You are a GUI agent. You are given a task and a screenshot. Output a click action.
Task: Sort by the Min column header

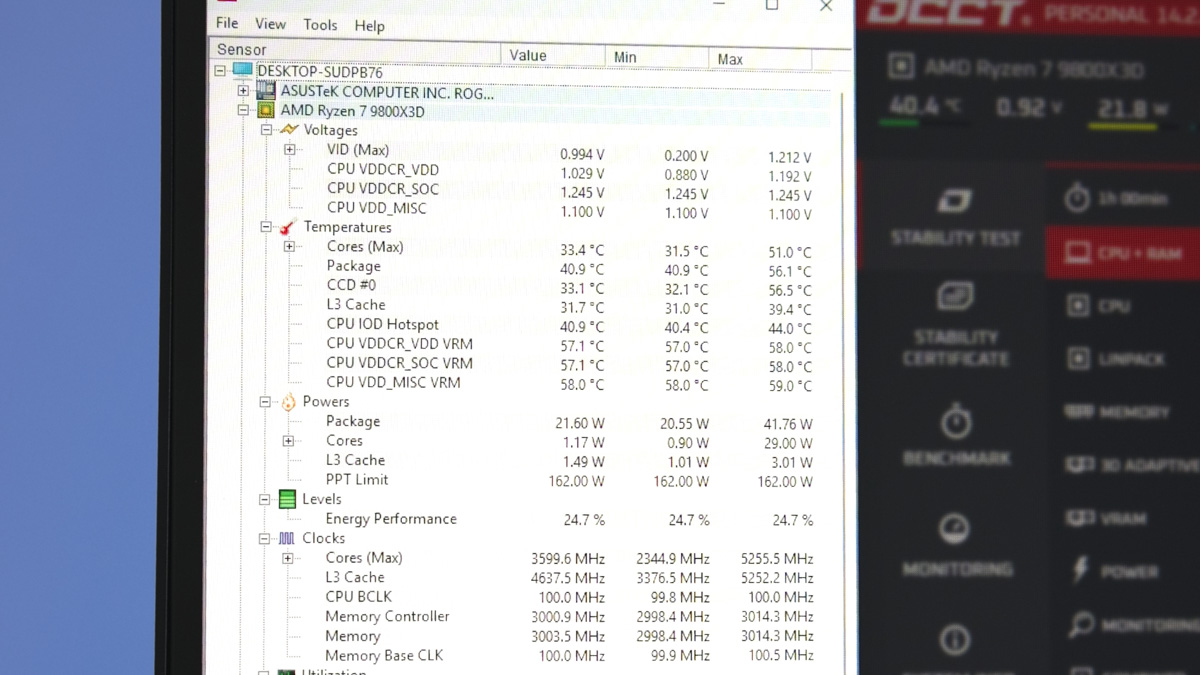tap(656, 56)
